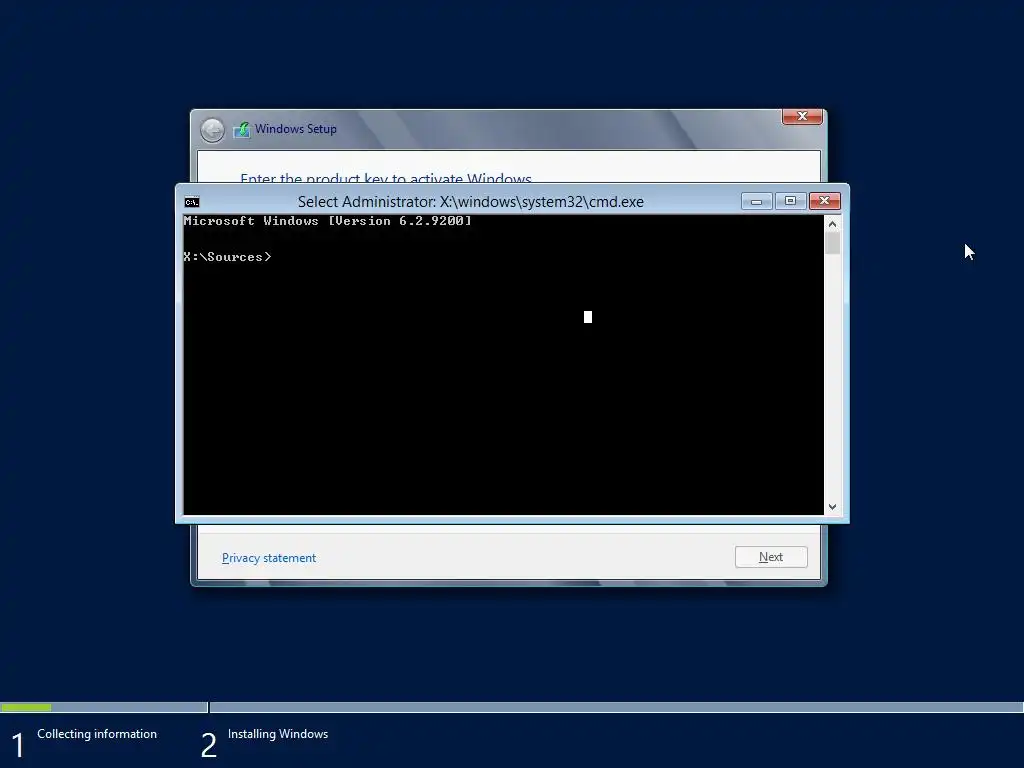Click the 'Enter the product key' heading

pos(385,178)
